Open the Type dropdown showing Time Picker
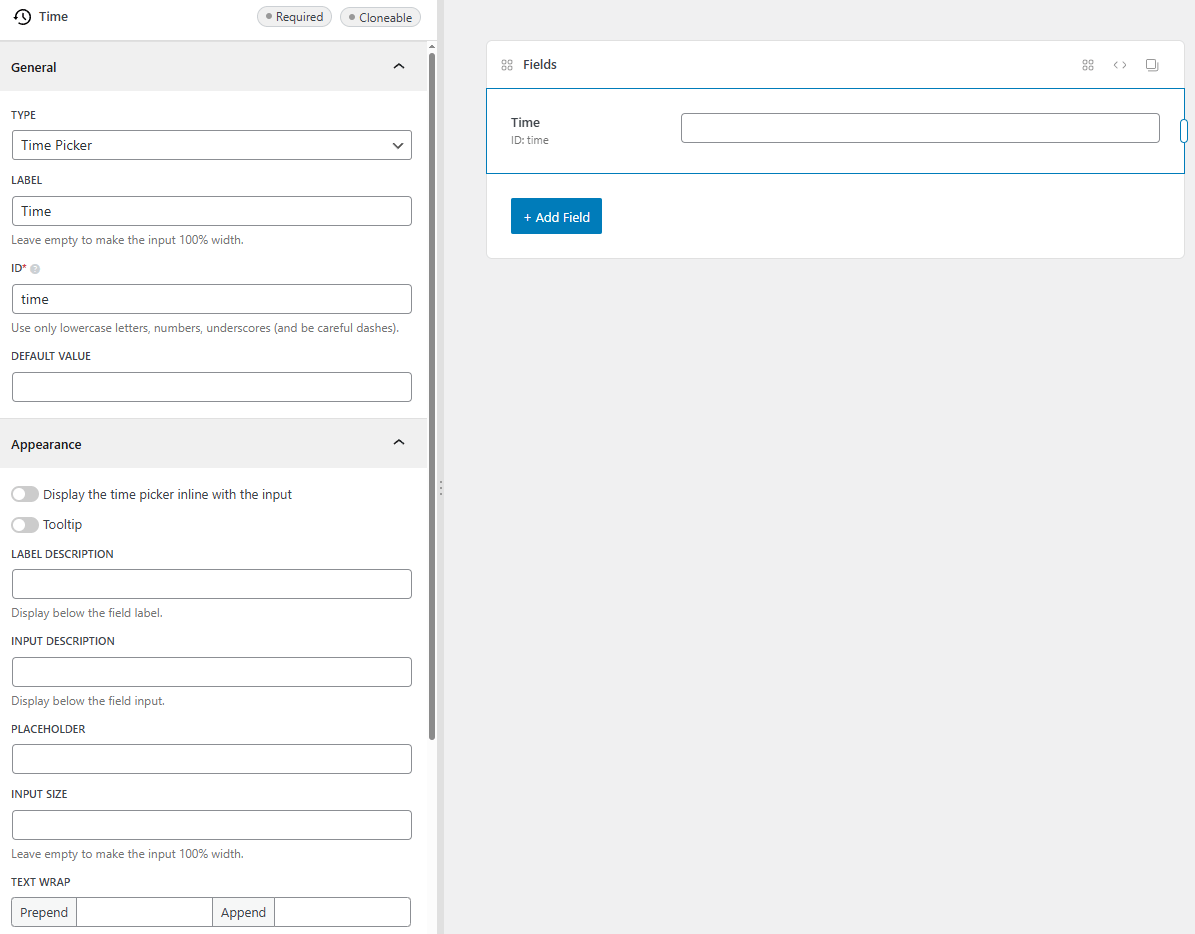The image size is (1195, 934). pos(211,145)
